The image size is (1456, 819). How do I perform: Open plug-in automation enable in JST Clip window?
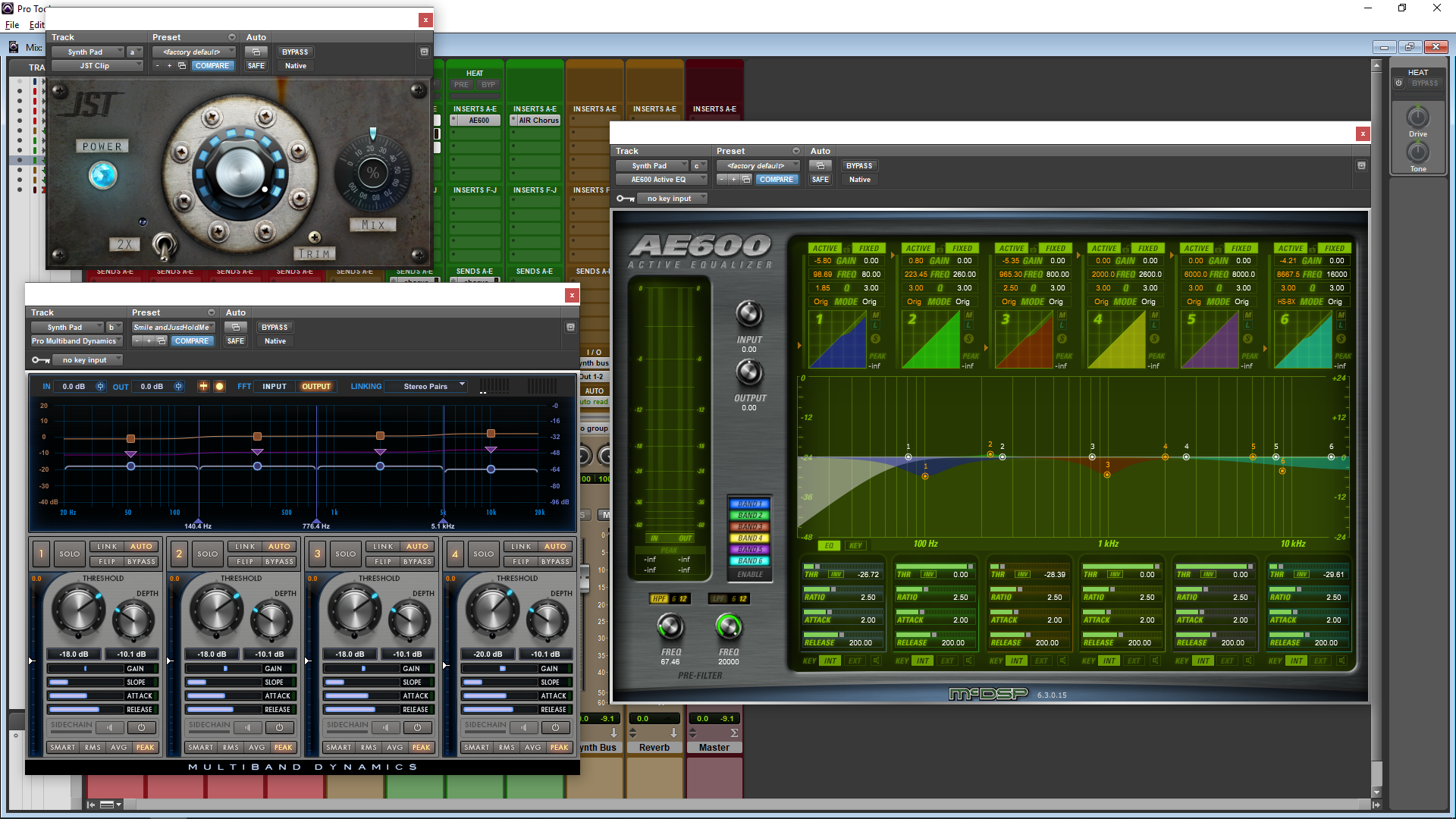(x=256, y=52)
